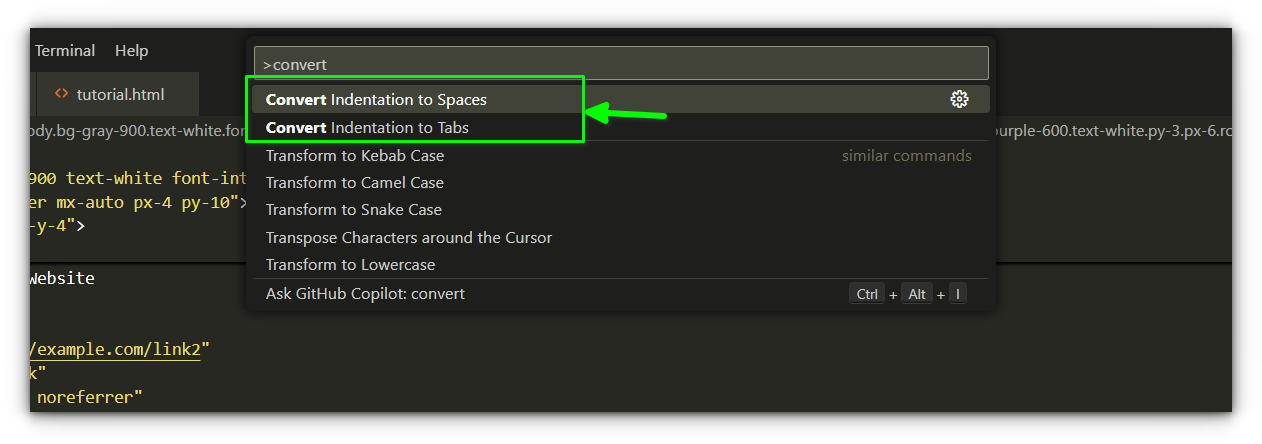Place cursor on the noreferrer code line
Screen dimensions: 1262x444
[88, 397]
